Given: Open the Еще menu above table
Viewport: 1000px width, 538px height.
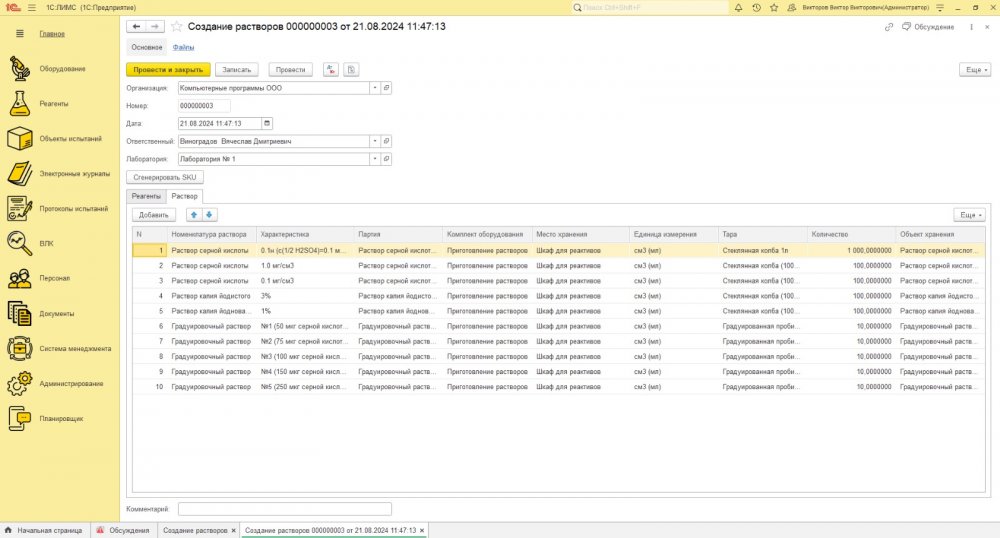Looking at the screenshot, I should tap(969, 215).
